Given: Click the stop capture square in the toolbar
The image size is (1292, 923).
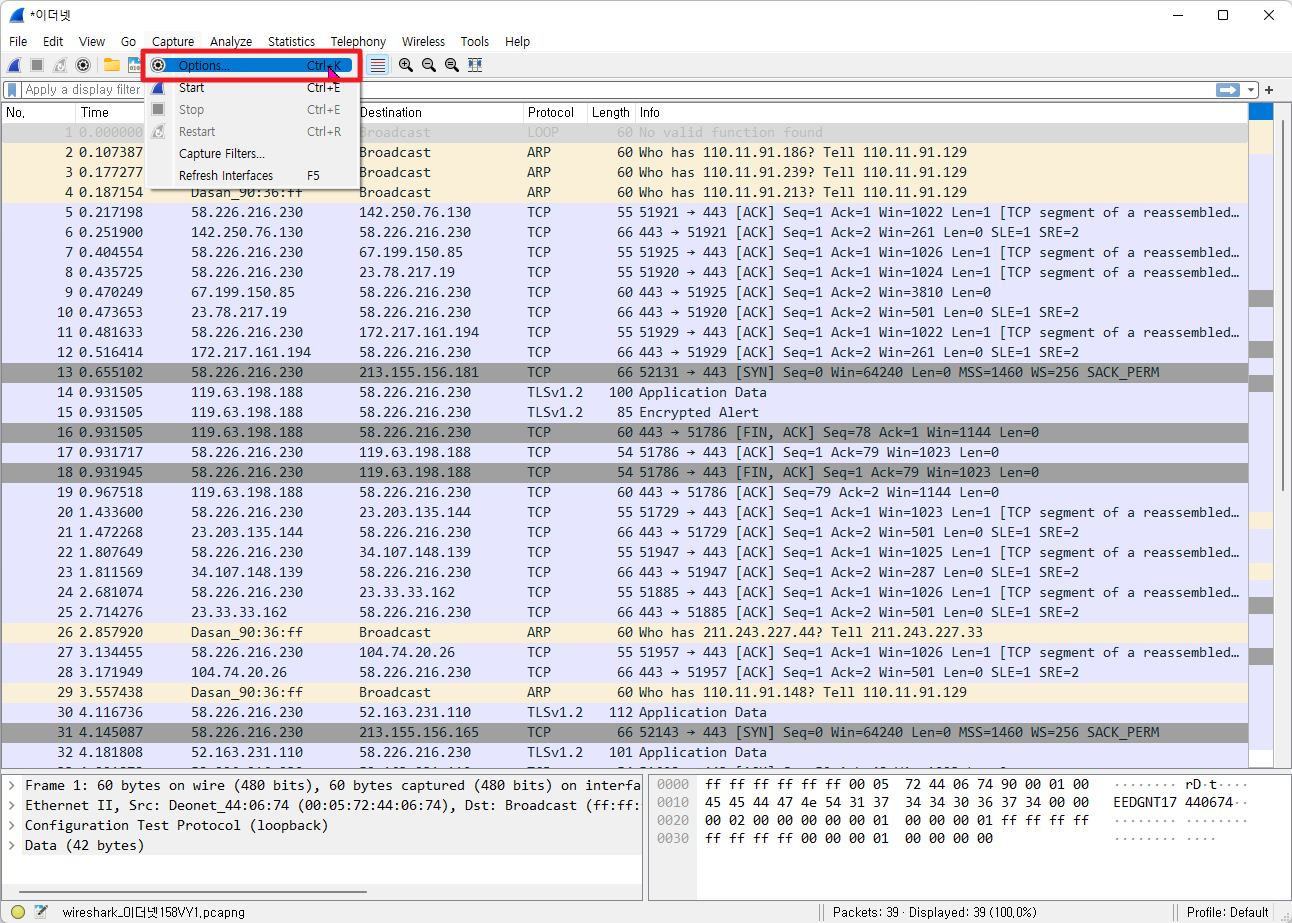Looking at the screenshot, I should pos(37,65).
